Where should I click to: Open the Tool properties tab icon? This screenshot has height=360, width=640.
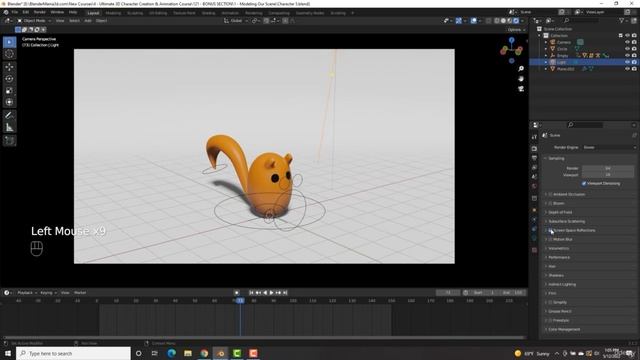click(534, 137)
